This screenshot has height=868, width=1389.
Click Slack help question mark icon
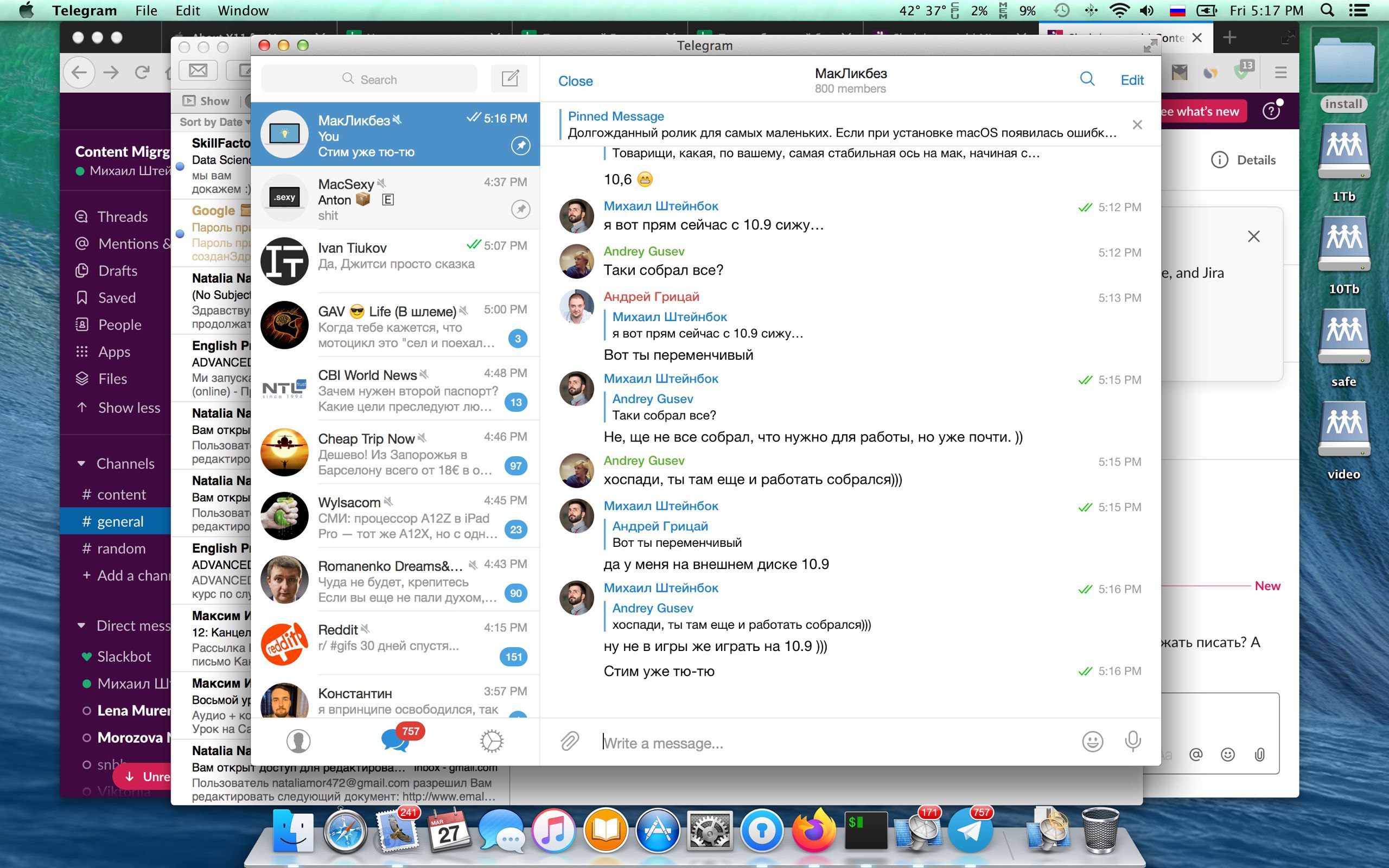coord(1271,111)
